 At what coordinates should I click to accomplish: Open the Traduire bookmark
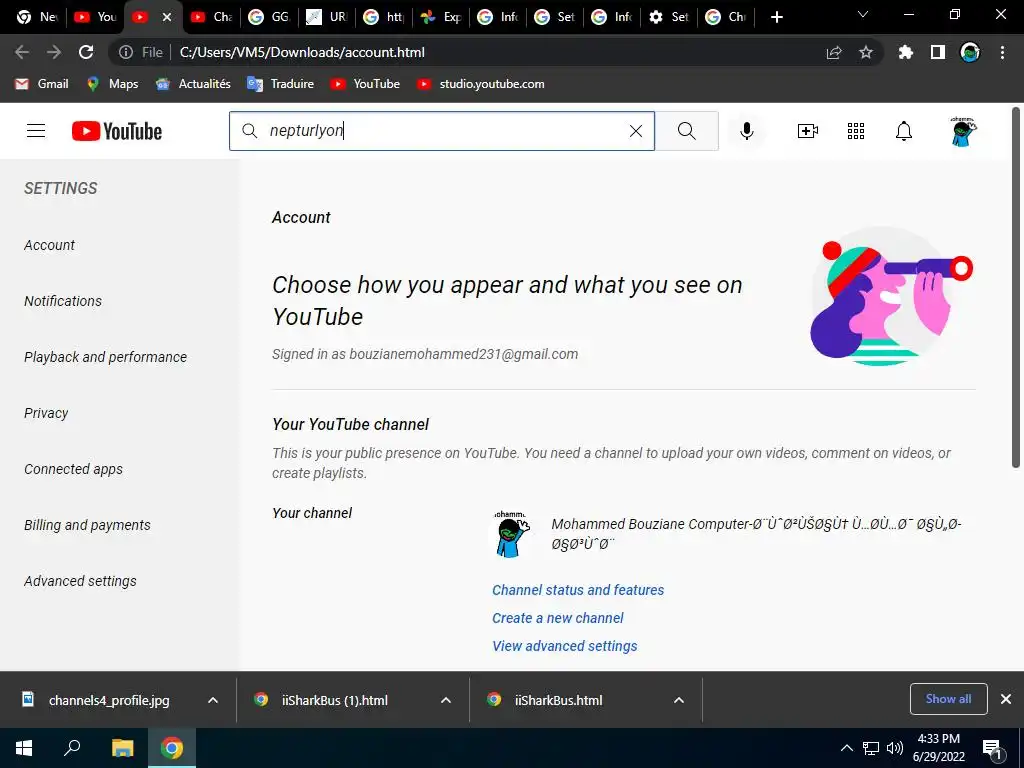tap(280, 84)
